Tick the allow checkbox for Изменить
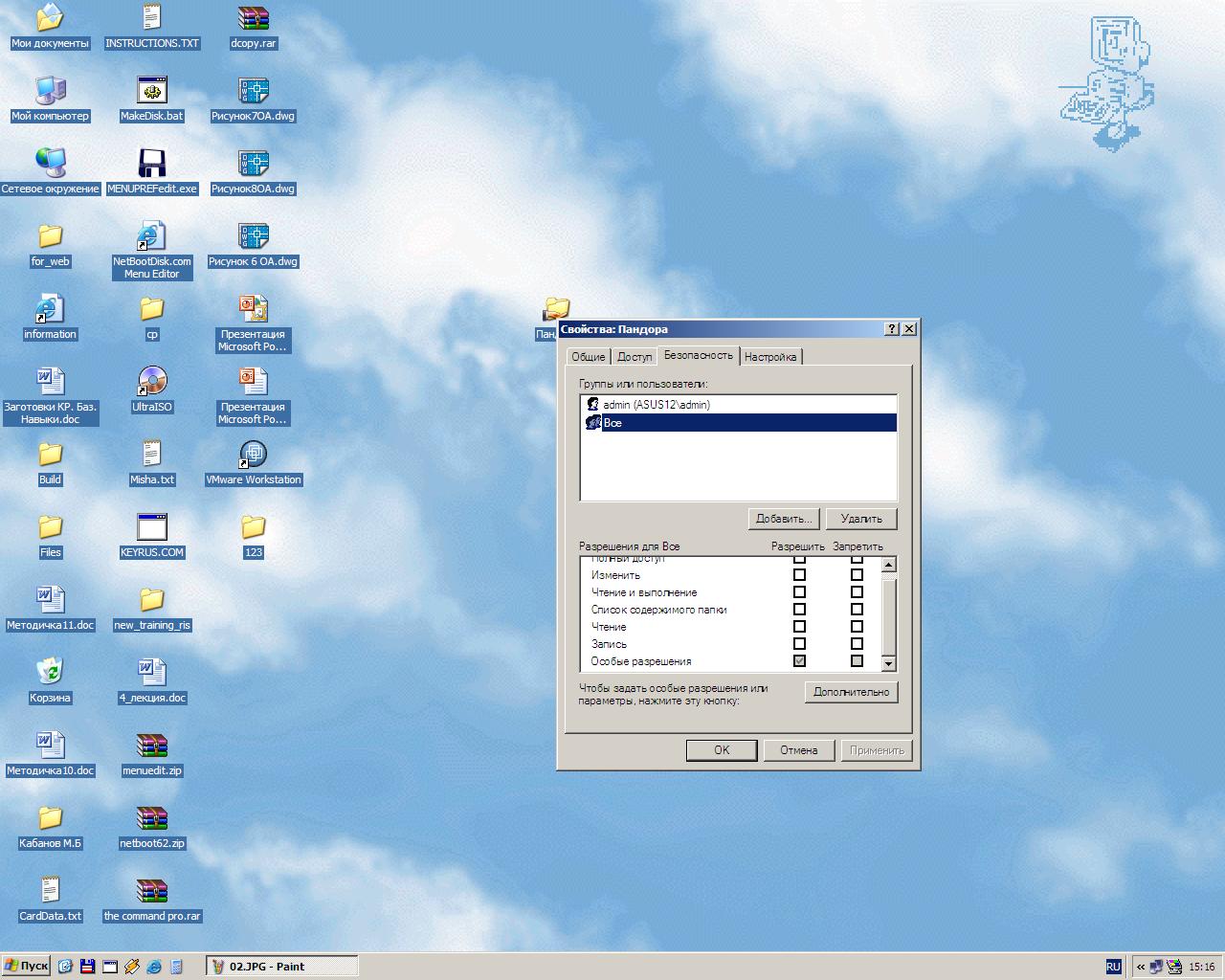Screen dimensions: 1225x980 (x=799, y=575)
